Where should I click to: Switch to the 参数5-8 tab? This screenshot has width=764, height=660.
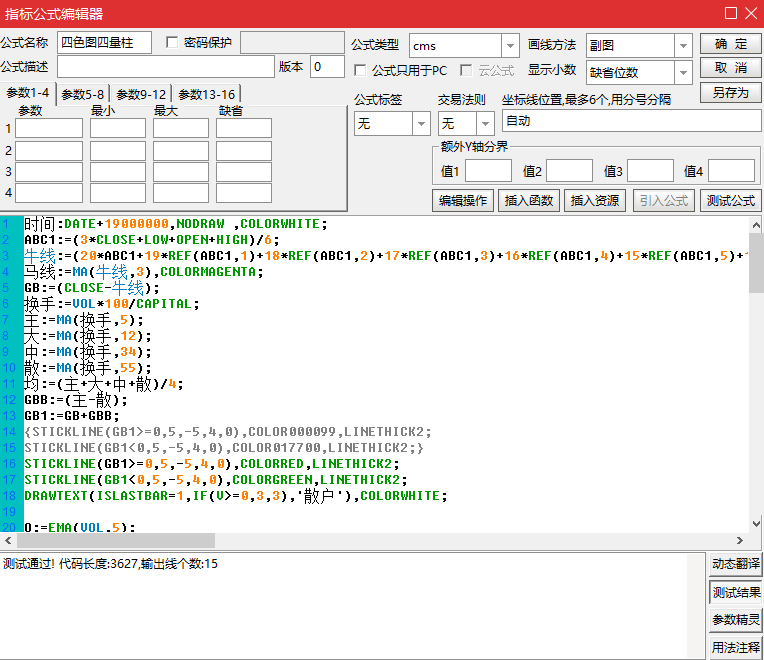pos(83,94)
